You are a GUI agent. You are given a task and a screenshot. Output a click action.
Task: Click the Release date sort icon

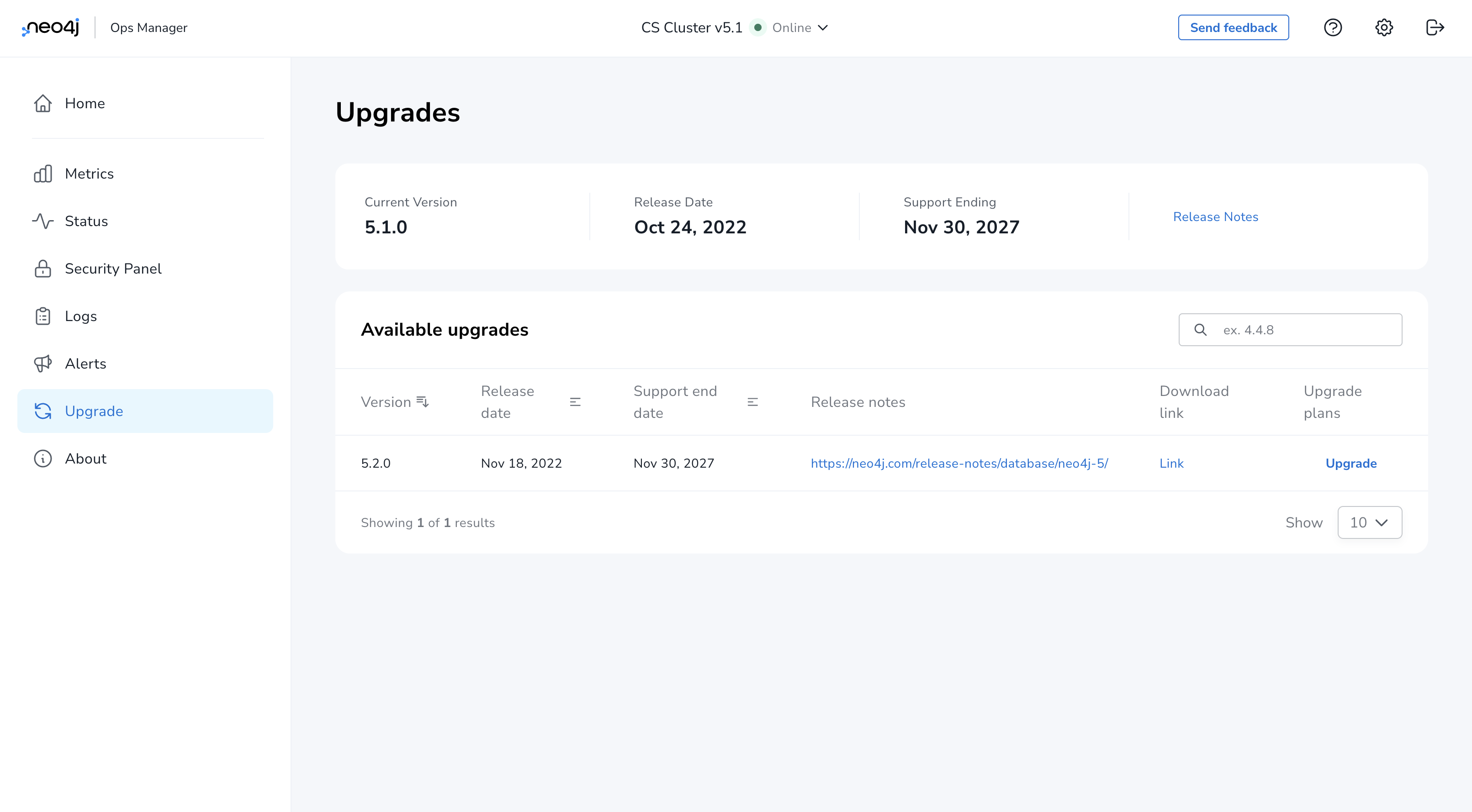pyautogui.click(x=576, y=402)
